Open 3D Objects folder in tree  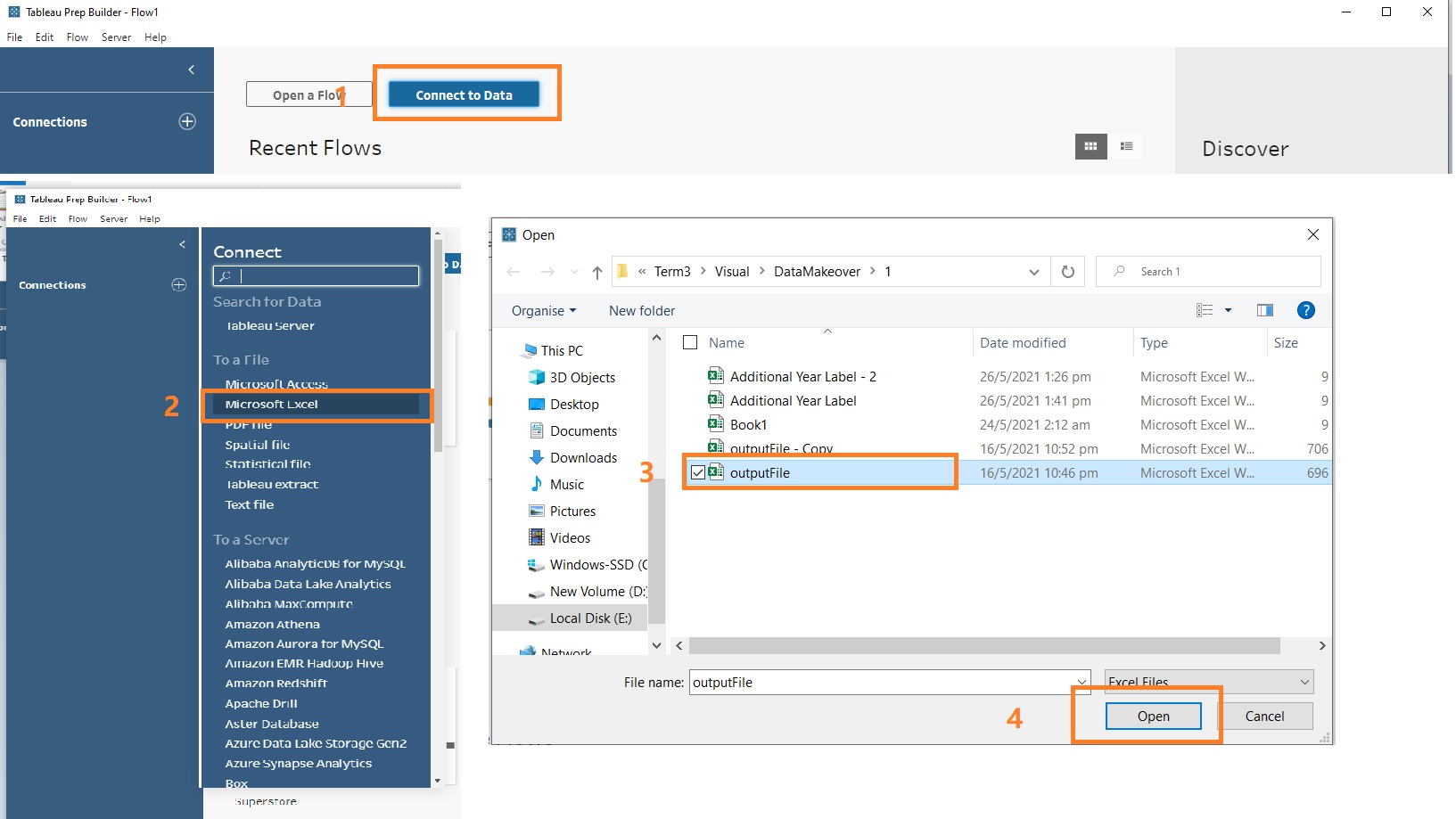coord(582,378)
